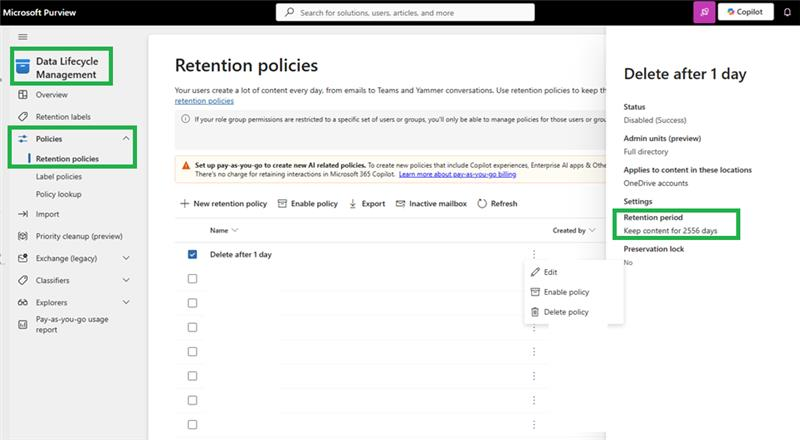
Task: Sort by the Name column chevron
Action: click(x=235, y=230)
